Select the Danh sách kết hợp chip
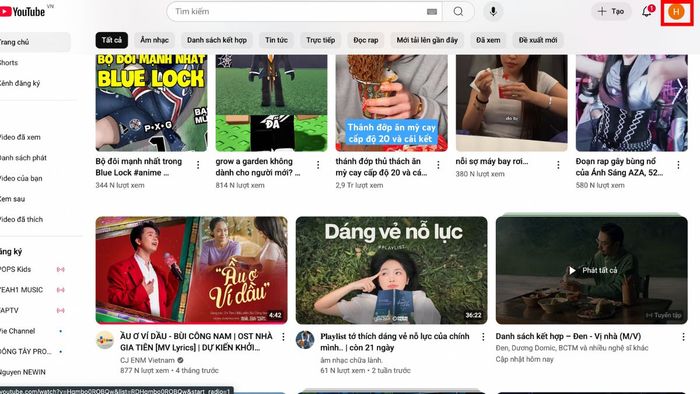Image resolution: width=700 pixels, height=394 pixels. [x=217, y=40]
